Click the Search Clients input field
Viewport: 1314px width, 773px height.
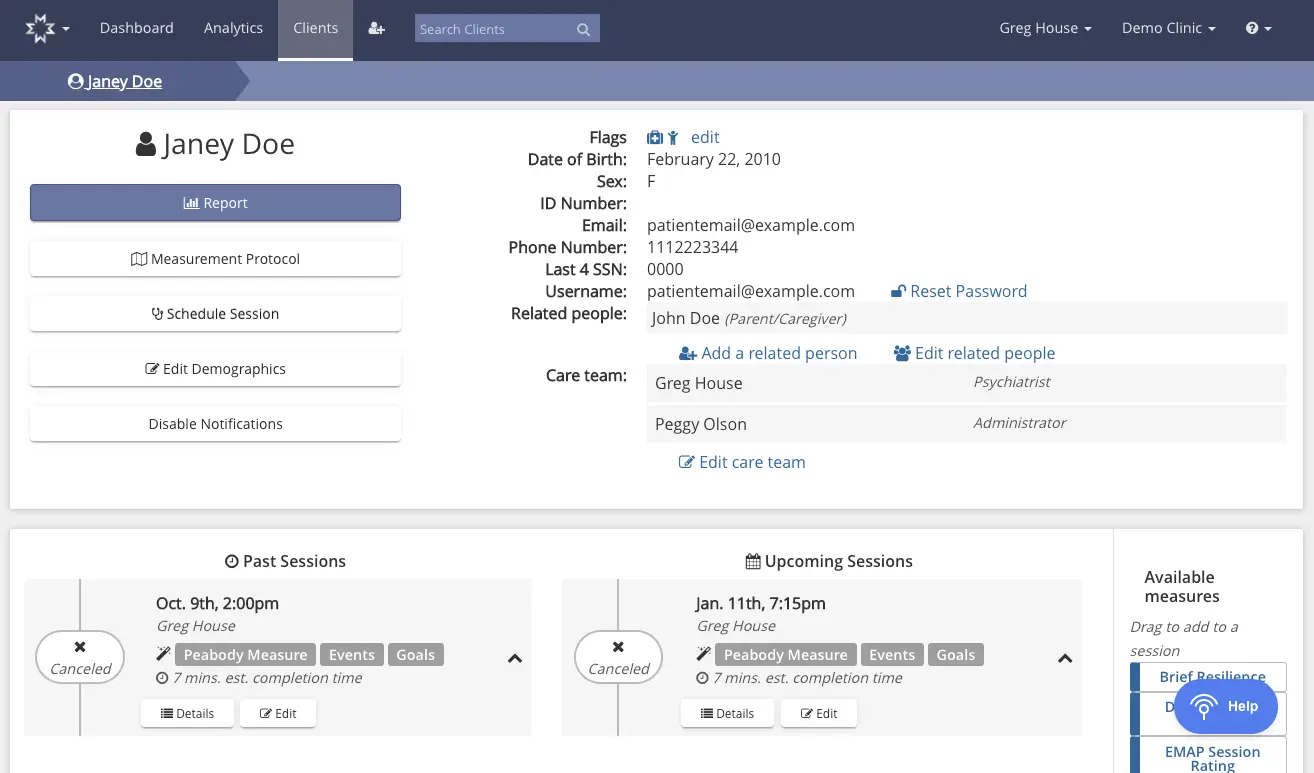[x=497, y=29]
